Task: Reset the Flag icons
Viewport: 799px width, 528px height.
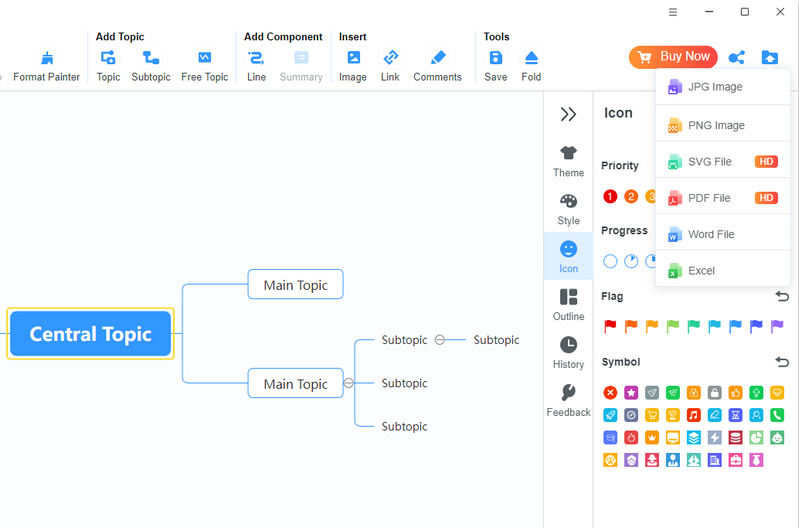Action: (782, 296)
